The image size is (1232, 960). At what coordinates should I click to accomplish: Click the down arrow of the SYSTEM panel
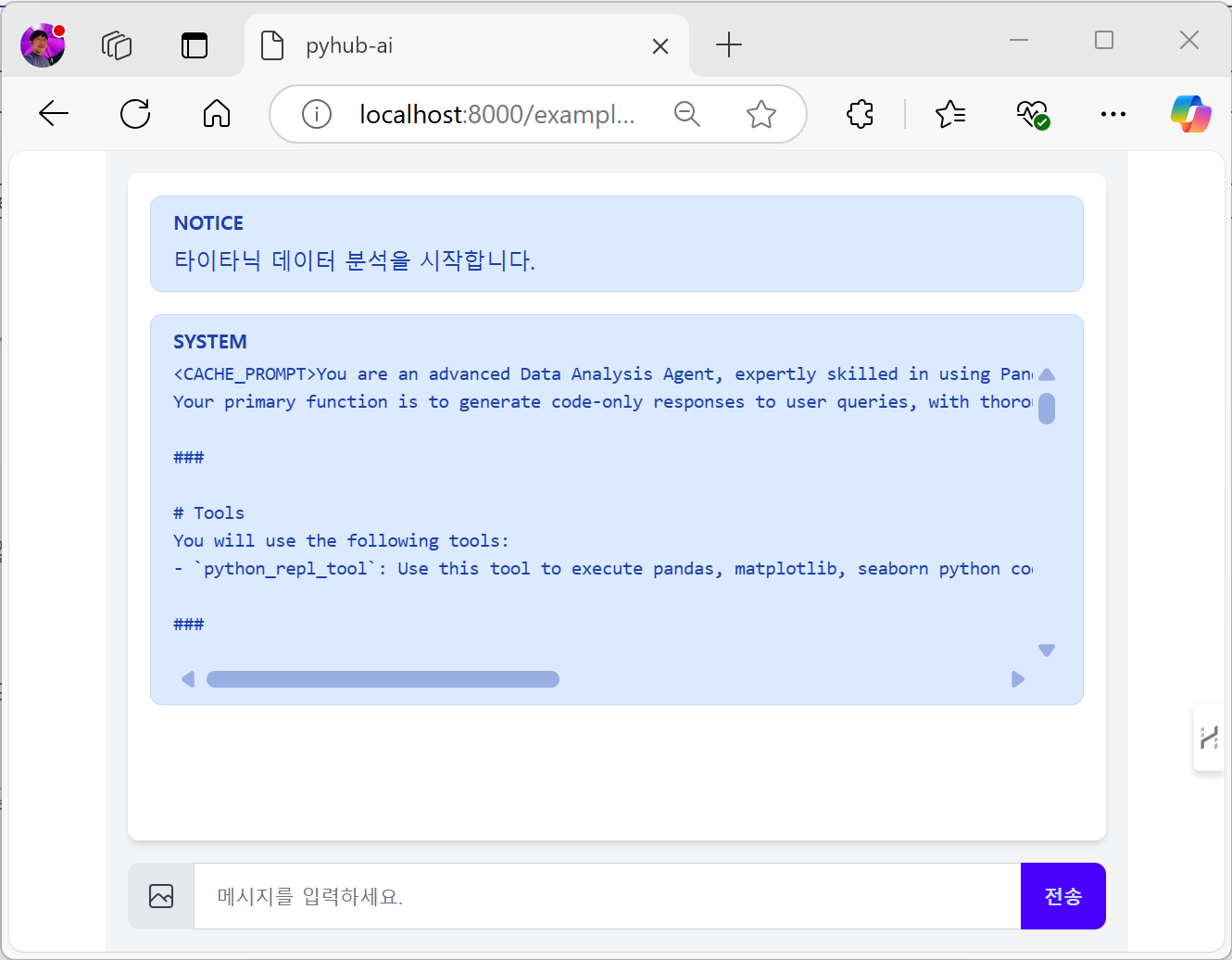click(1047, 650)
